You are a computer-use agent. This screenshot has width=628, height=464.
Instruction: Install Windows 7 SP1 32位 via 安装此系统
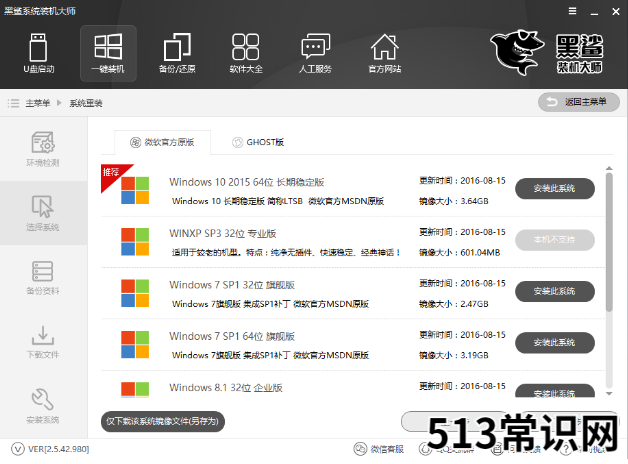[555, 291]
